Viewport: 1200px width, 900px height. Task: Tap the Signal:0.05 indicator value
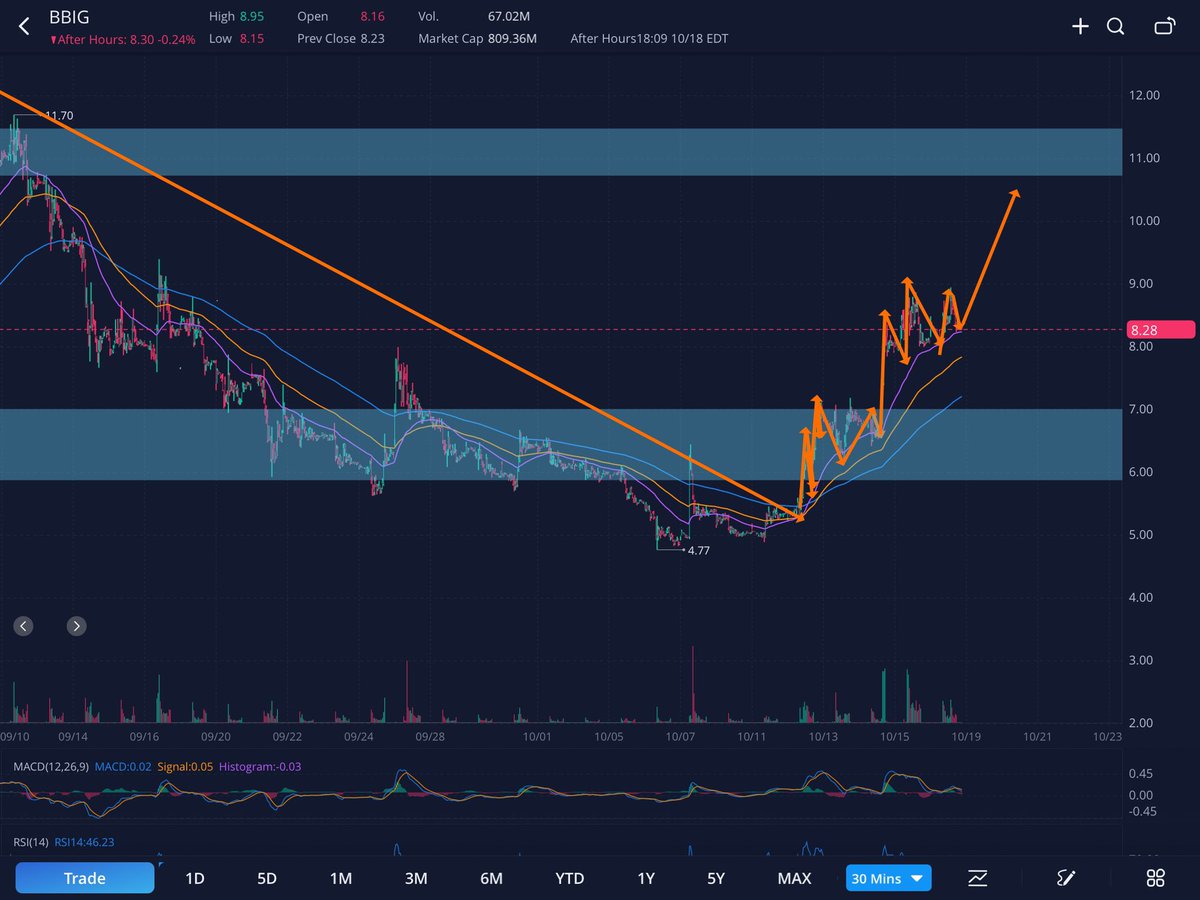pyautogui.click(x=186, y=766)
